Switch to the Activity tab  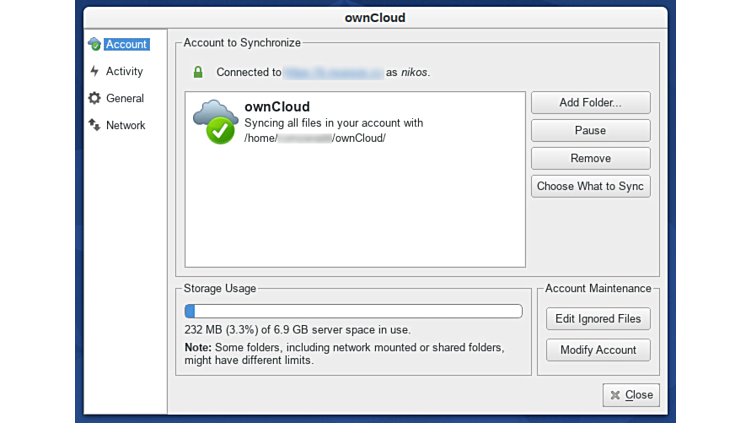[x=125, y=71]
